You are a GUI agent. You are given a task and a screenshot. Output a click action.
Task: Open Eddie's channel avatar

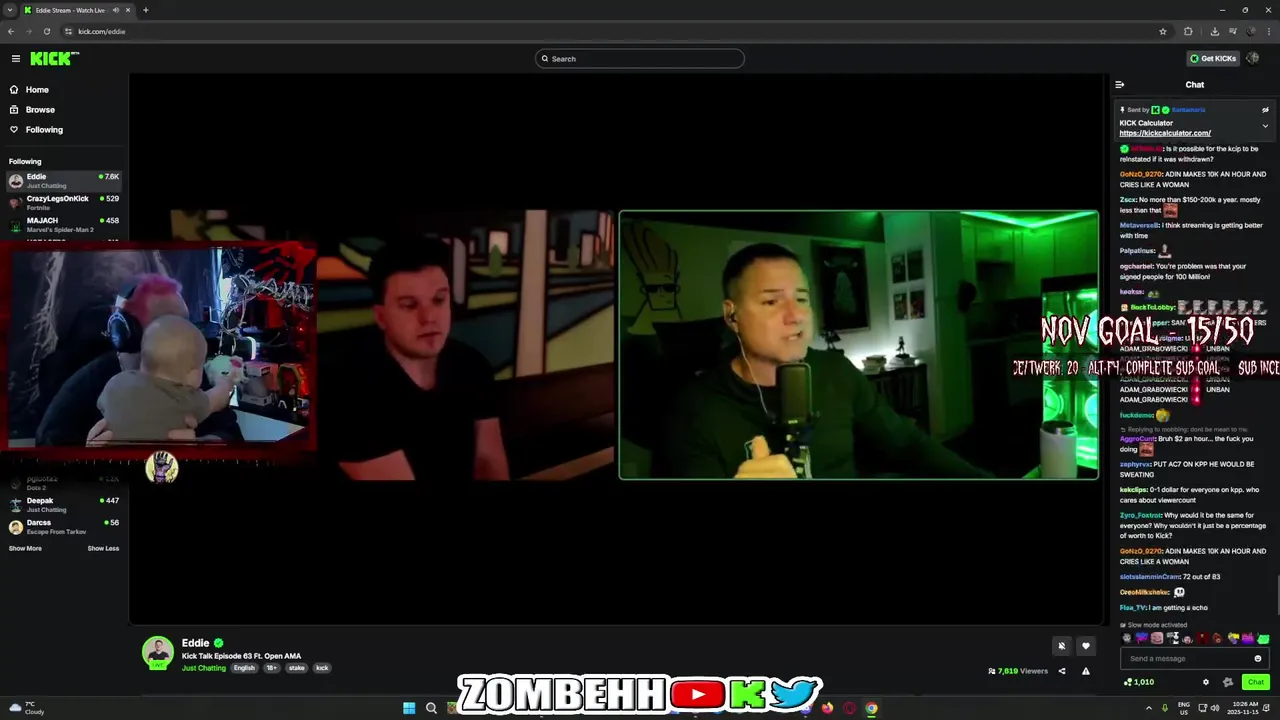158,652
